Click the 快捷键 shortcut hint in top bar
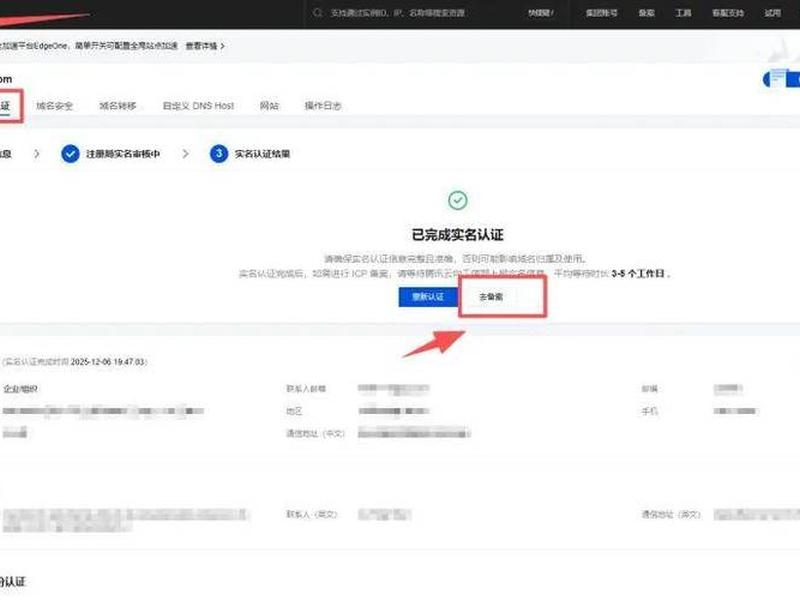 coord(541,13)
